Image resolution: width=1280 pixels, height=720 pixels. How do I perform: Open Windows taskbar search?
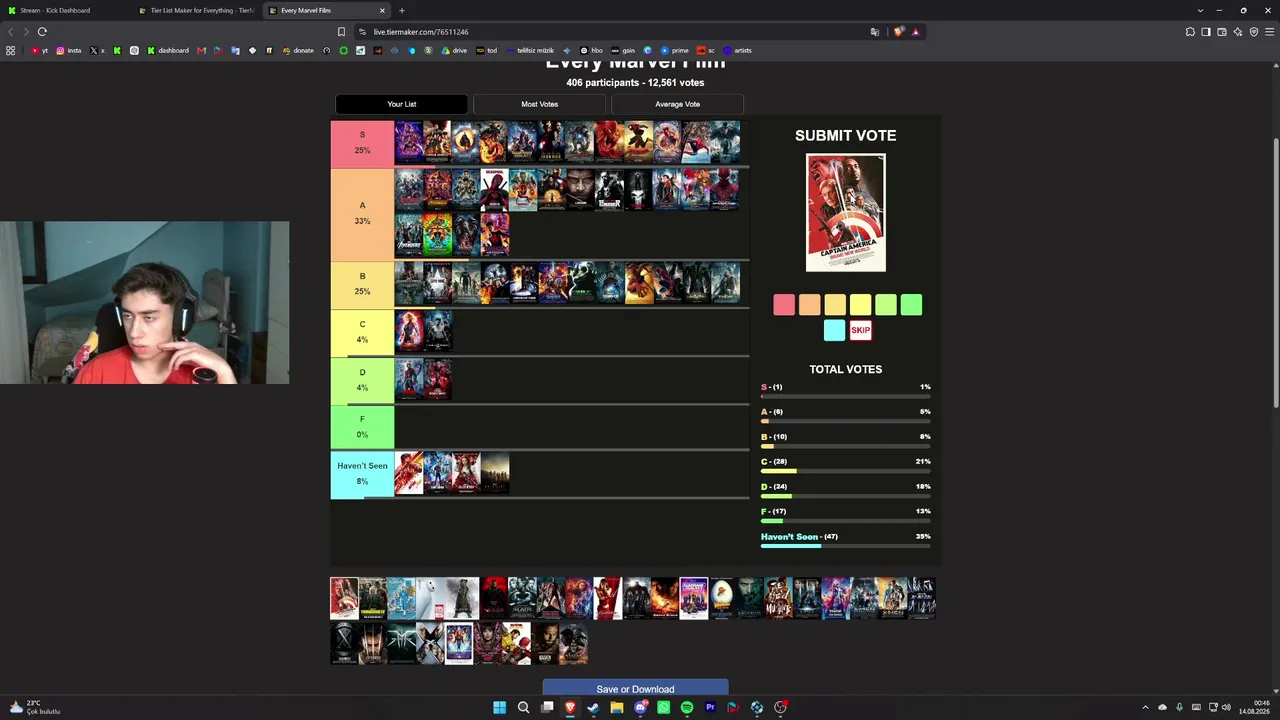(x=523, y=708)
